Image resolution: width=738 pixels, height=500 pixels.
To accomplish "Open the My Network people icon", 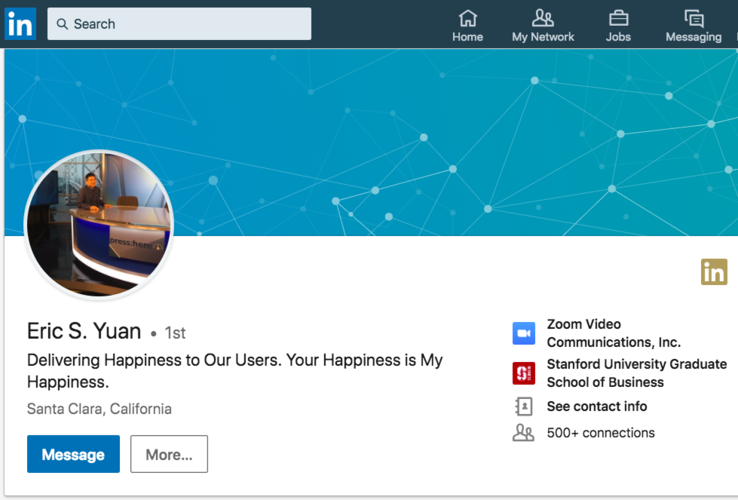I will click(543, 18).
